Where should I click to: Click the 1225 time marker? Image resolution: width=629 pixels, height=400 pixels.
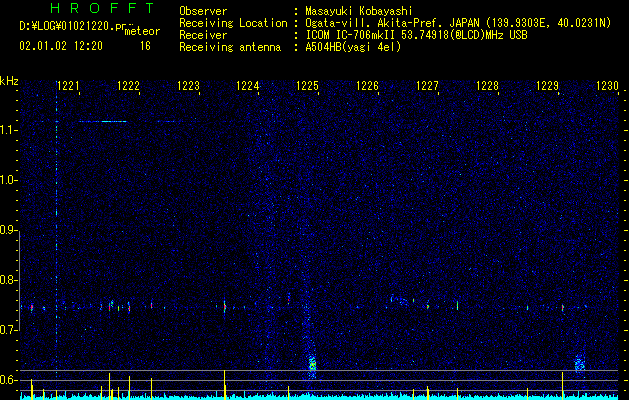[307, 86]
